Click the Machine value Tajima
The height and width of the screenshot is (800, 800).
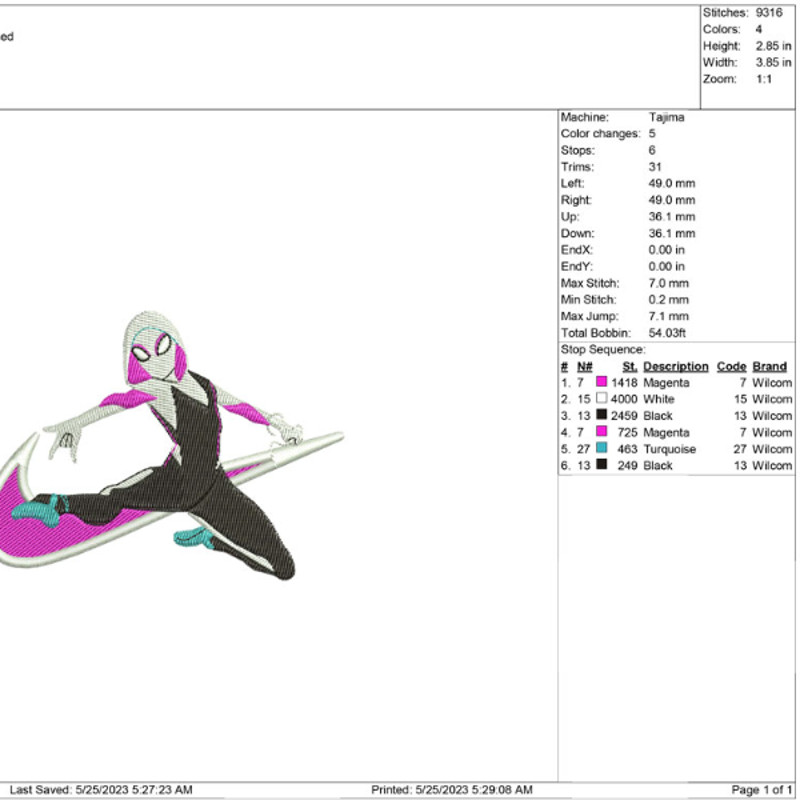(666, 118)
